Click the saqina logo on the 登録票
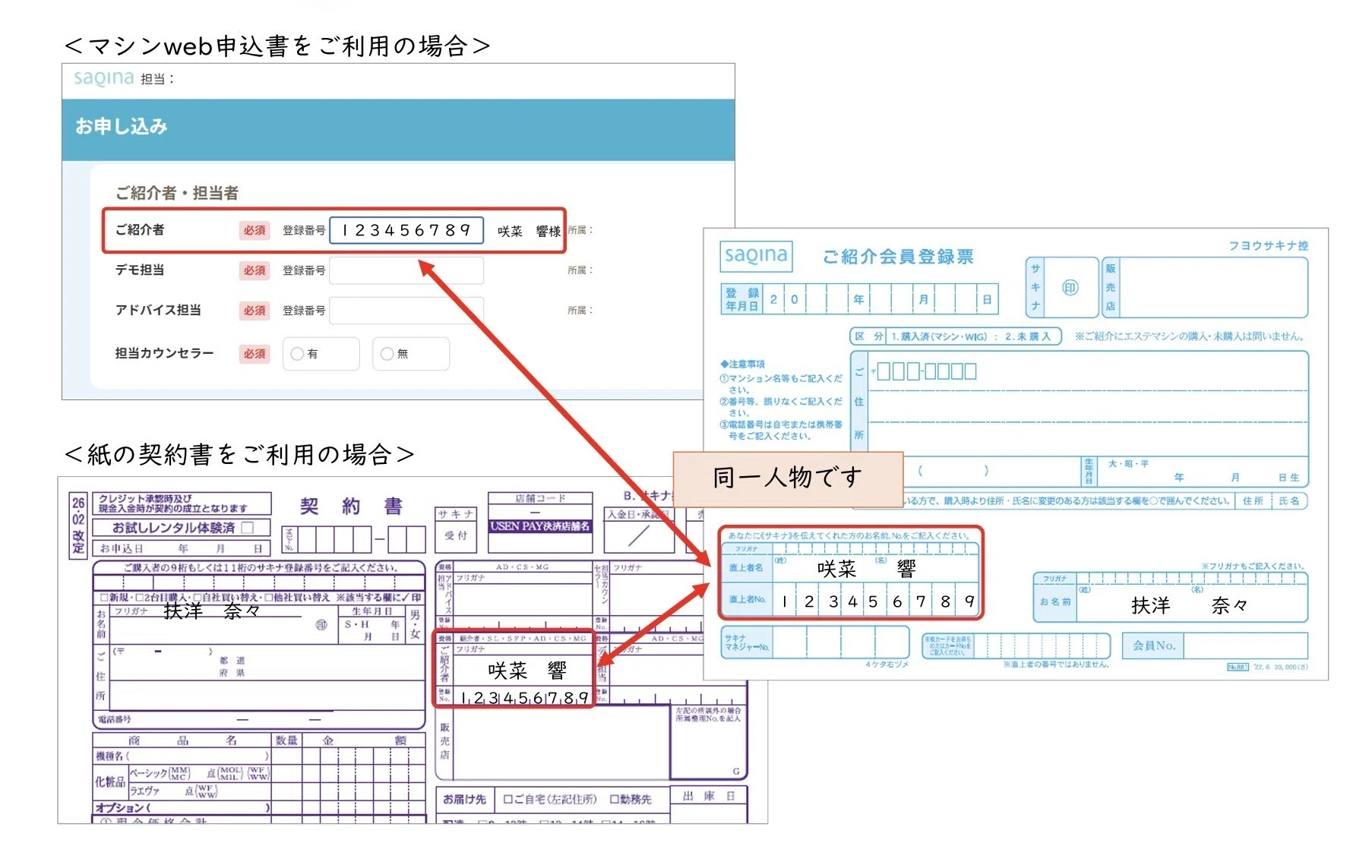The height and width of the screenshot is (868, 1372). 755,256
